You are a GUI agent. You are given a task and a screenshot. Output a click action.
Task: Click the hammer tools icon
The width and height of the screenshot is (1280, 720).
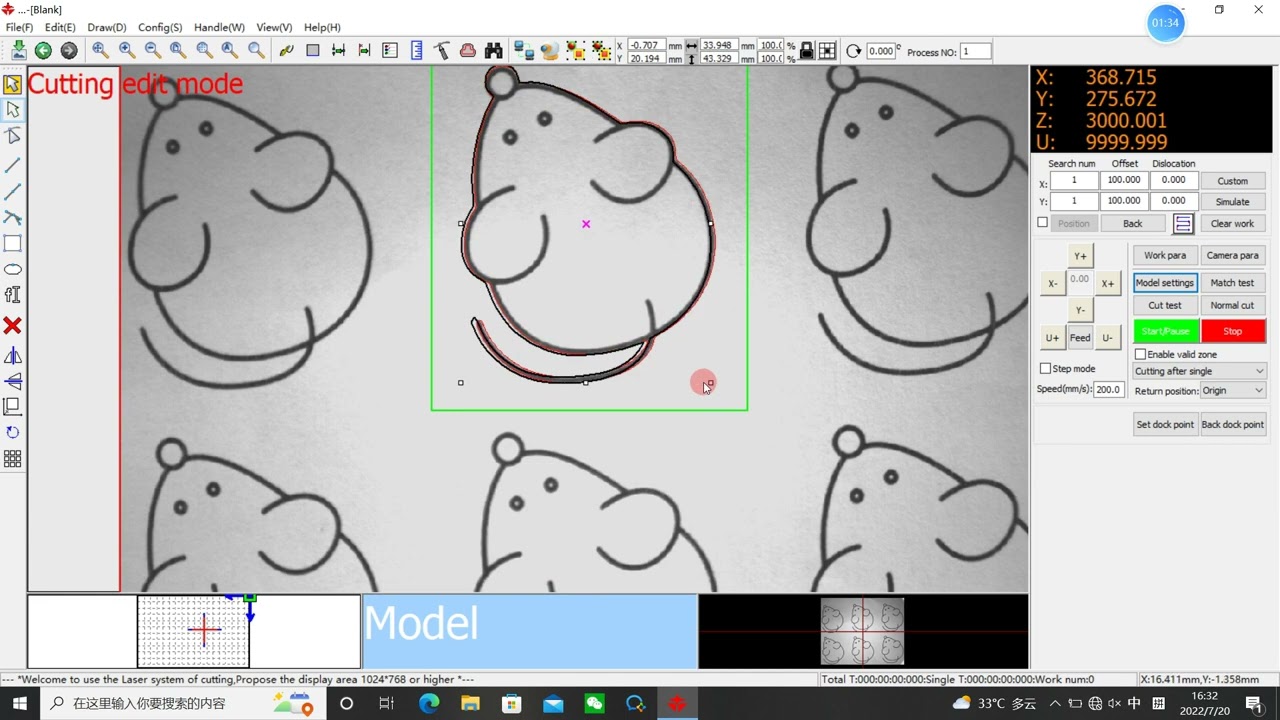click(x=441, y=50)
